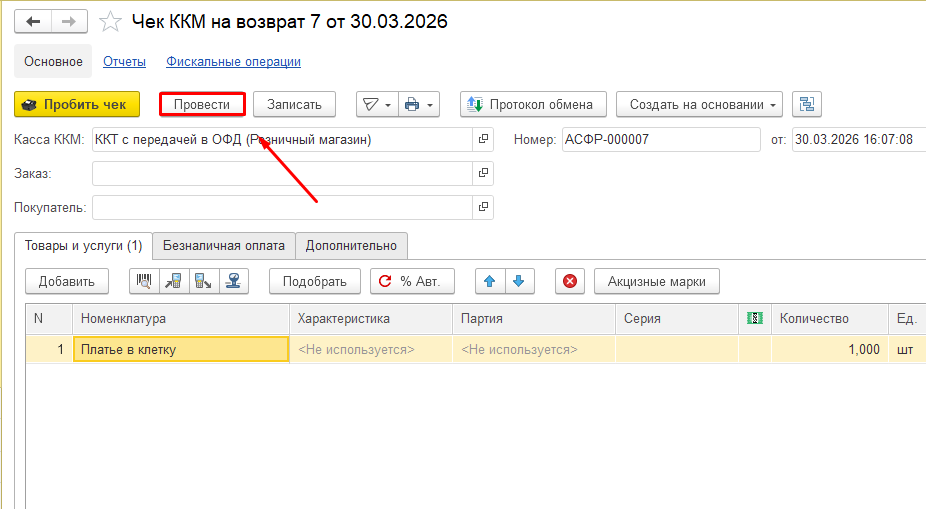This screenshot has height=509, width=926.
Task: Click the Провести button
Action: click(x=202, y=105)
